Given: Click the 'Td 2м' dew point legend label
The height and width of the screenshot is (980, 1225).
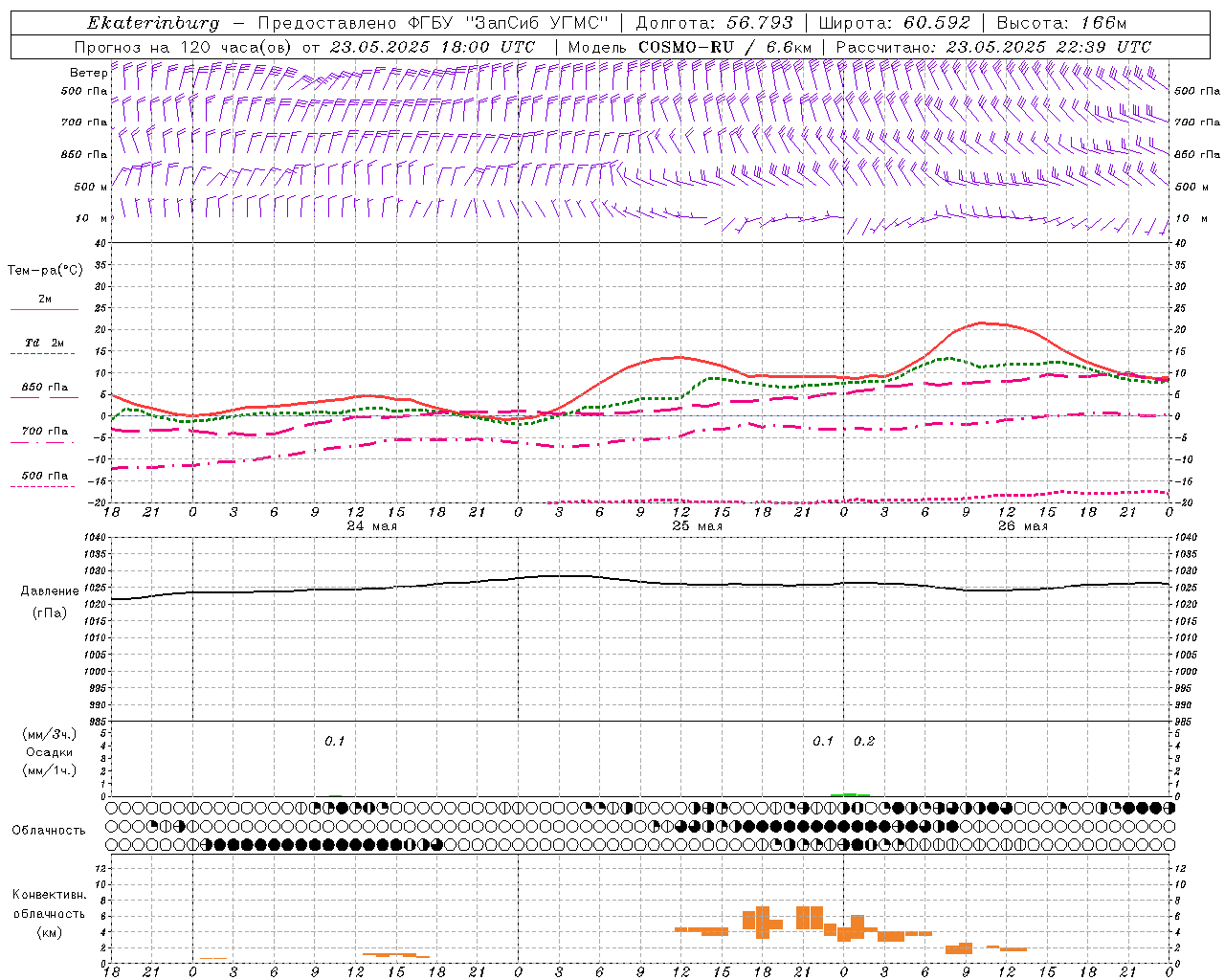Looking at the screenshot, I should [45, 343].
